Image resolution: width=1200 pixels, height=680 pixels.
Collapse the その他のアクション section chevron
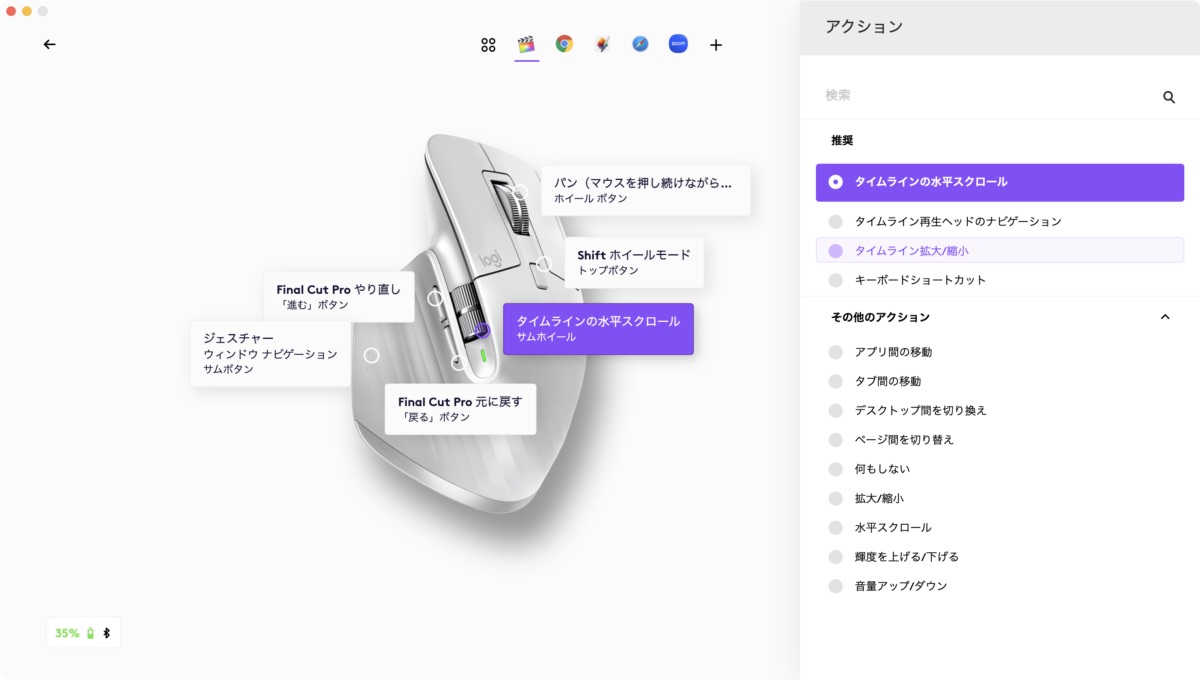(1164, 317)
